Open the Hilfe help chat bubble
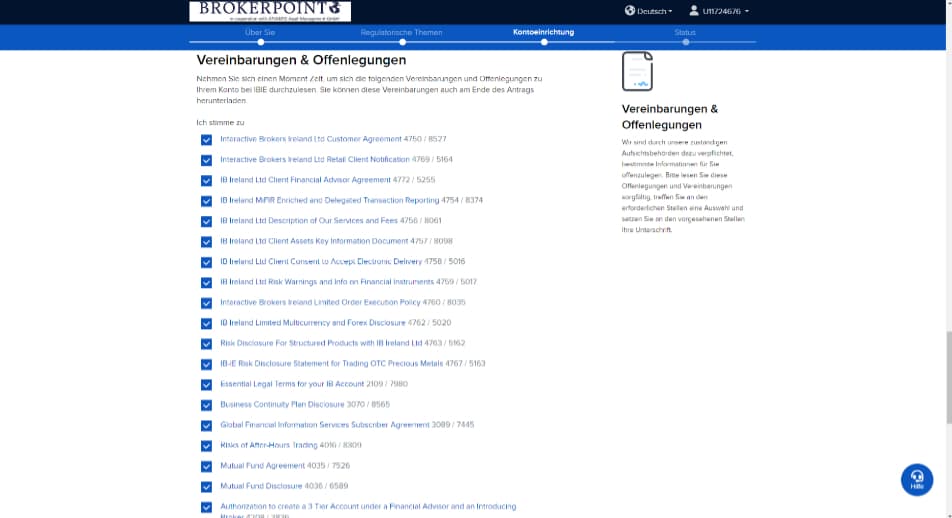The height and width of the screenshot is (518, 952). (x=917, y=480)
